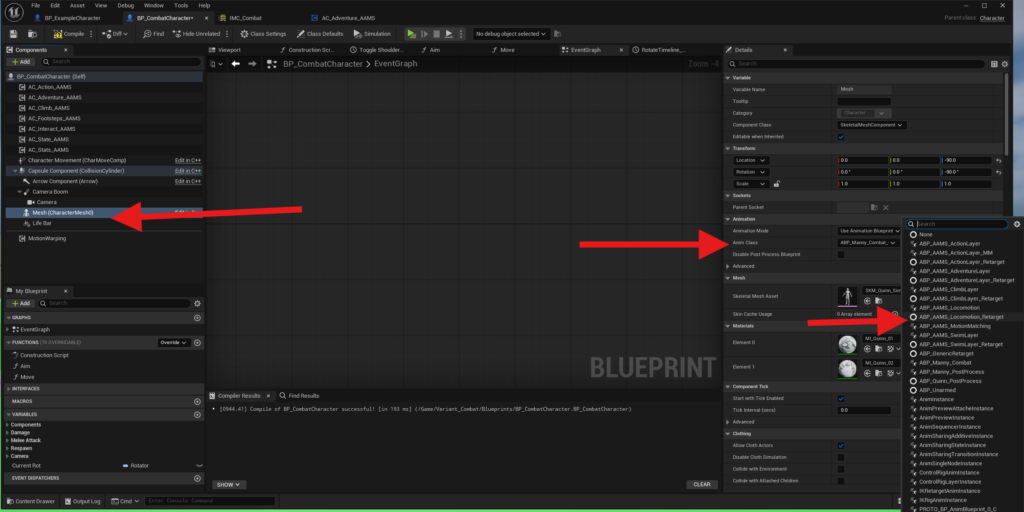1024x512 pixels.
Task: Open the Animation Mode dropdown
Action: pyautogui.click(x=870, y=230)
